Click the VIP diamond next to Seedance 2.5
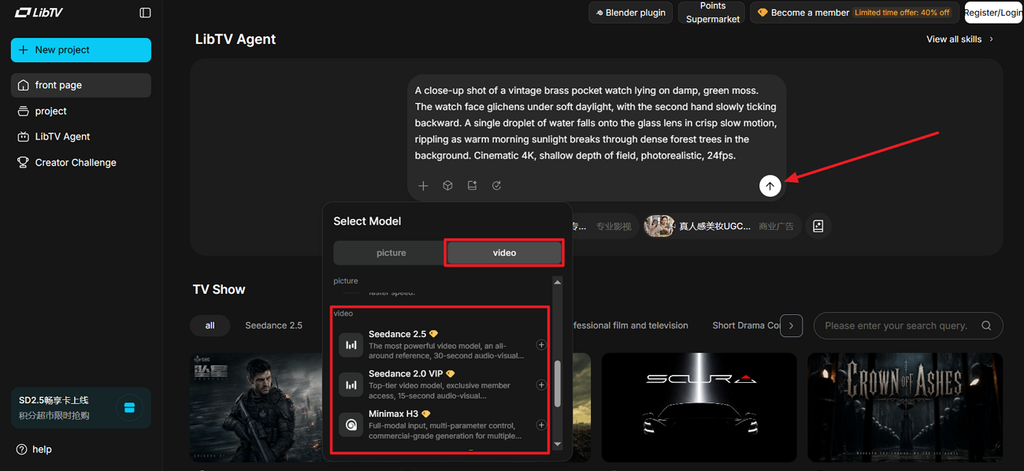 [433, 334]
